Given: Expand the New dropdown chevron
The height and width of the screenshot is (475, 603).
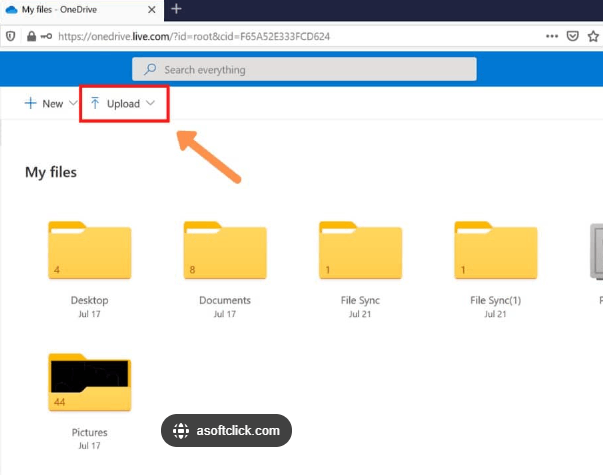Looking at the screenshot, I should coord(73,103).
